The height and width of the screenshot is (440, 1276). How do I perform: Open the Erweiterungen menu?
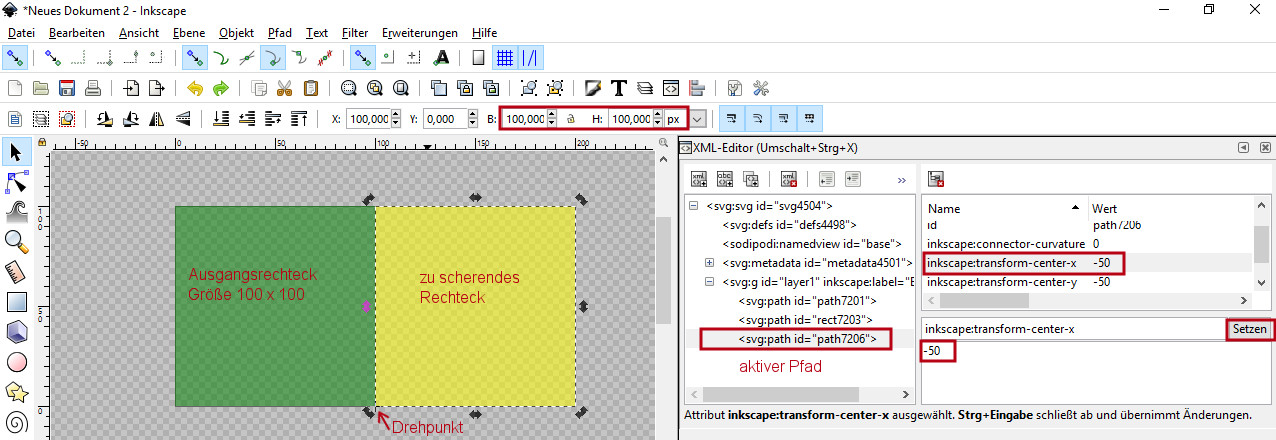click(x=420, y=33)
